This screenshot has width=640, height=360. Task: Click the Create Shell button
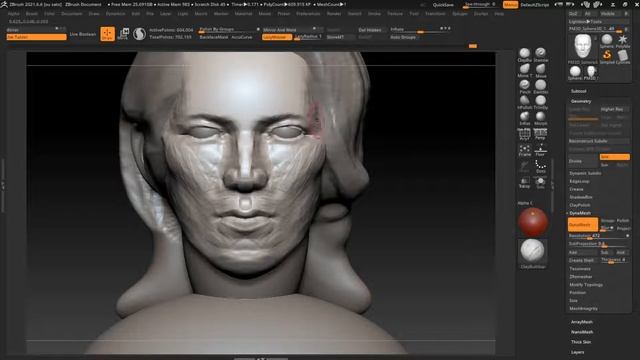(x=582, y=260)
